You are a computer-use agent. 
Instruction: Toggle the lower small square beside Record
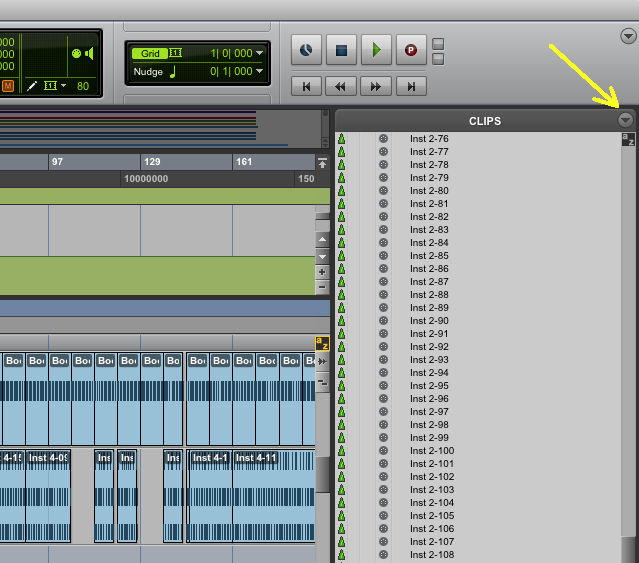pyautogui.click(x=438, y=59)
